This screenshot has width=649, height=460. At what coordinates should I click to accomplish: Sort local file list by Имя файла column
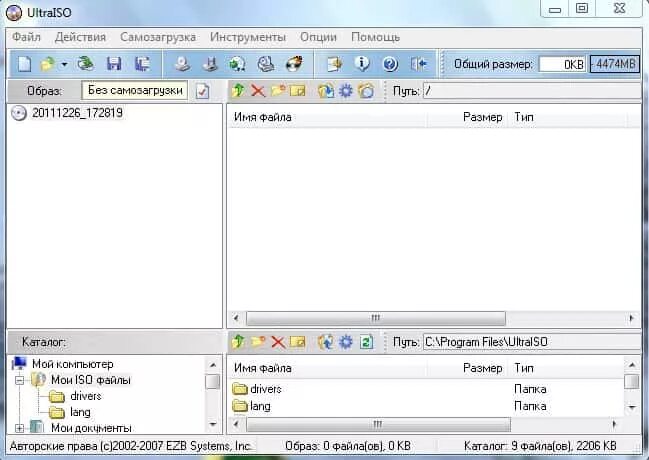(327, 368)
